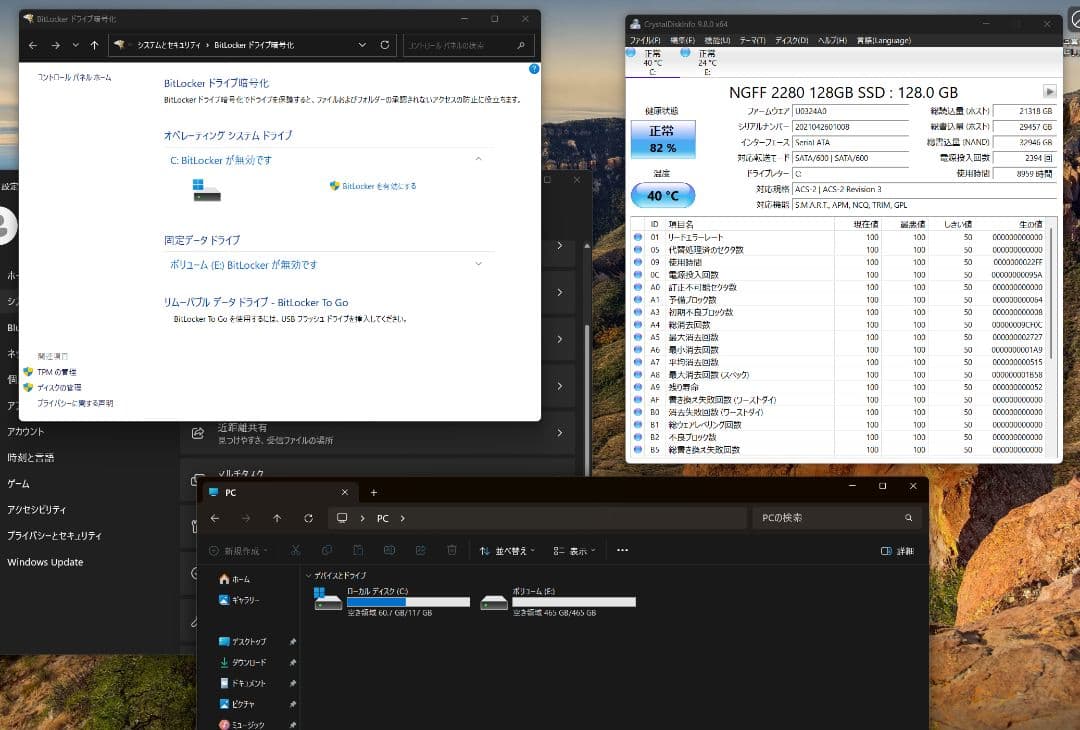The width and height of the screenshot is (1080, 730).
Task: Go up one level in BitLocker window
Action: (94, 45)
